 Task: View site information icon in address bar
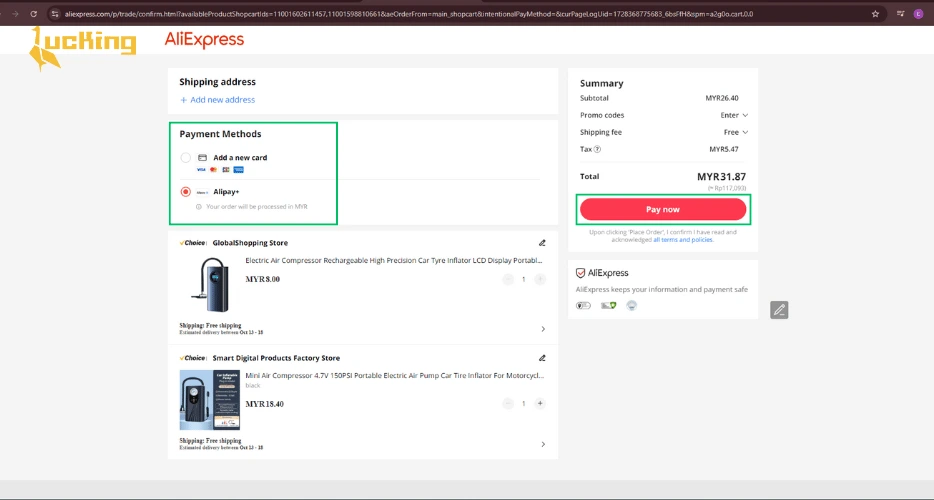click(x=55, y=14)
